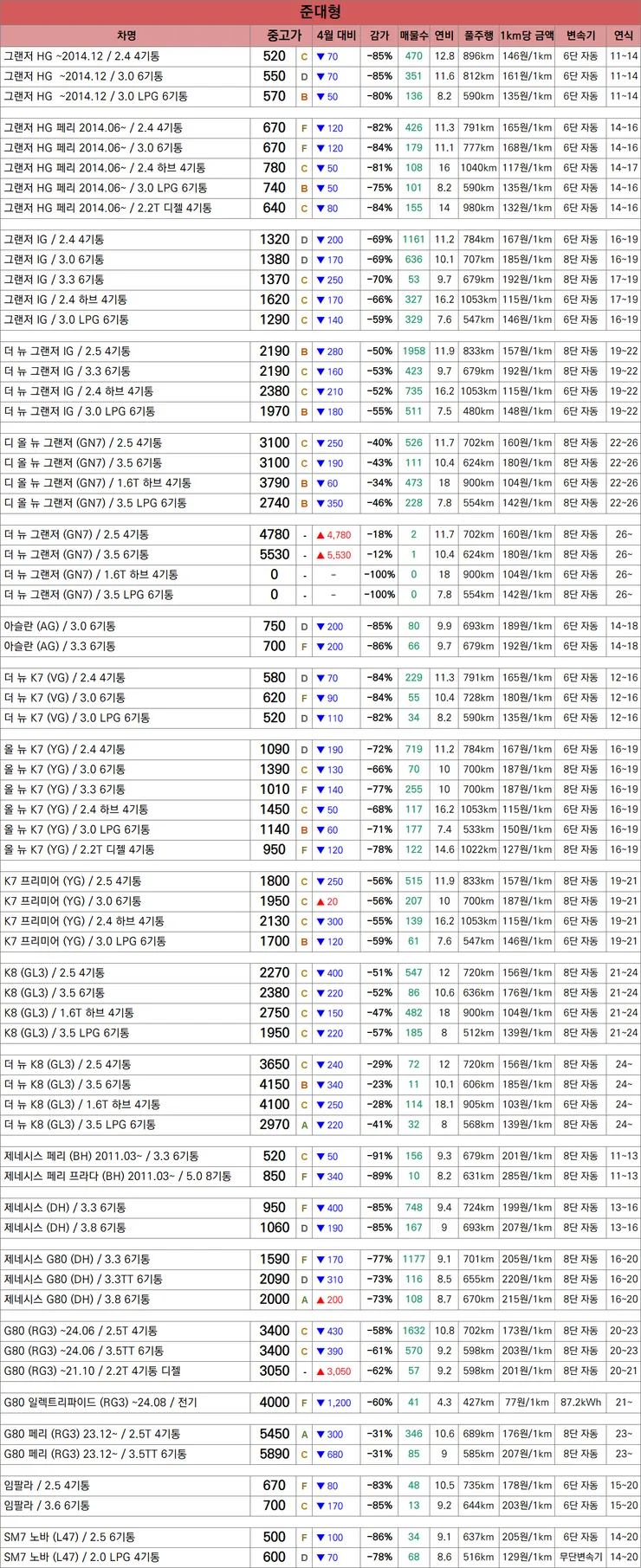Click the 준대형 title header
This screenshot has width=641, height=1568.
(x=320, y=12)
